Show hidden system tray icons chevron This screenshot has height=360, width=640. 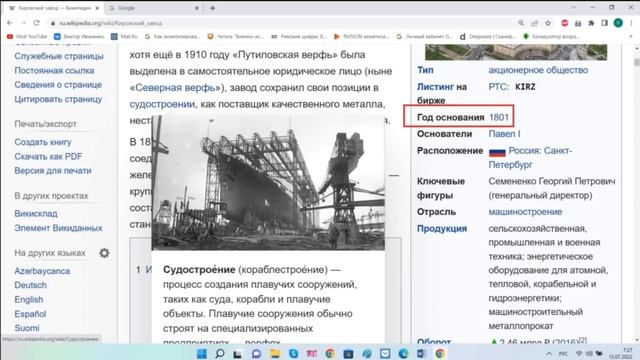pyautogui.click(x=549, y=353)
